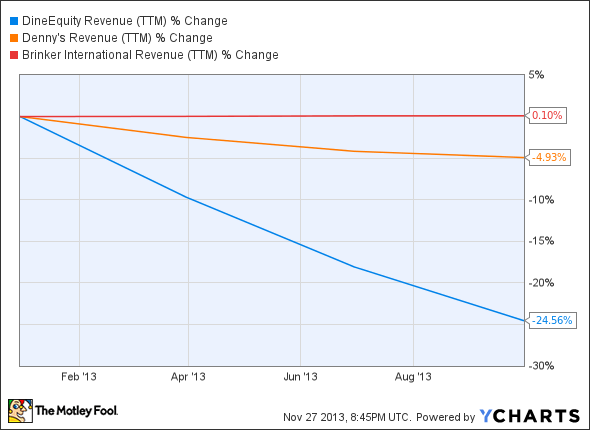590x430 pixels.
Task: Click the -4.93% end value tag
Action: 549,157
